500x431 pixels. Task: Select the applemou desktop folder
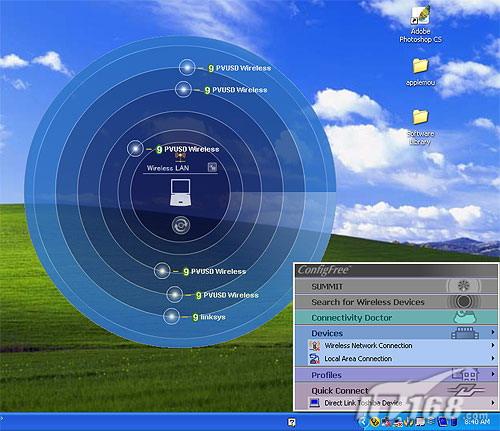click(x=420, y=72)
